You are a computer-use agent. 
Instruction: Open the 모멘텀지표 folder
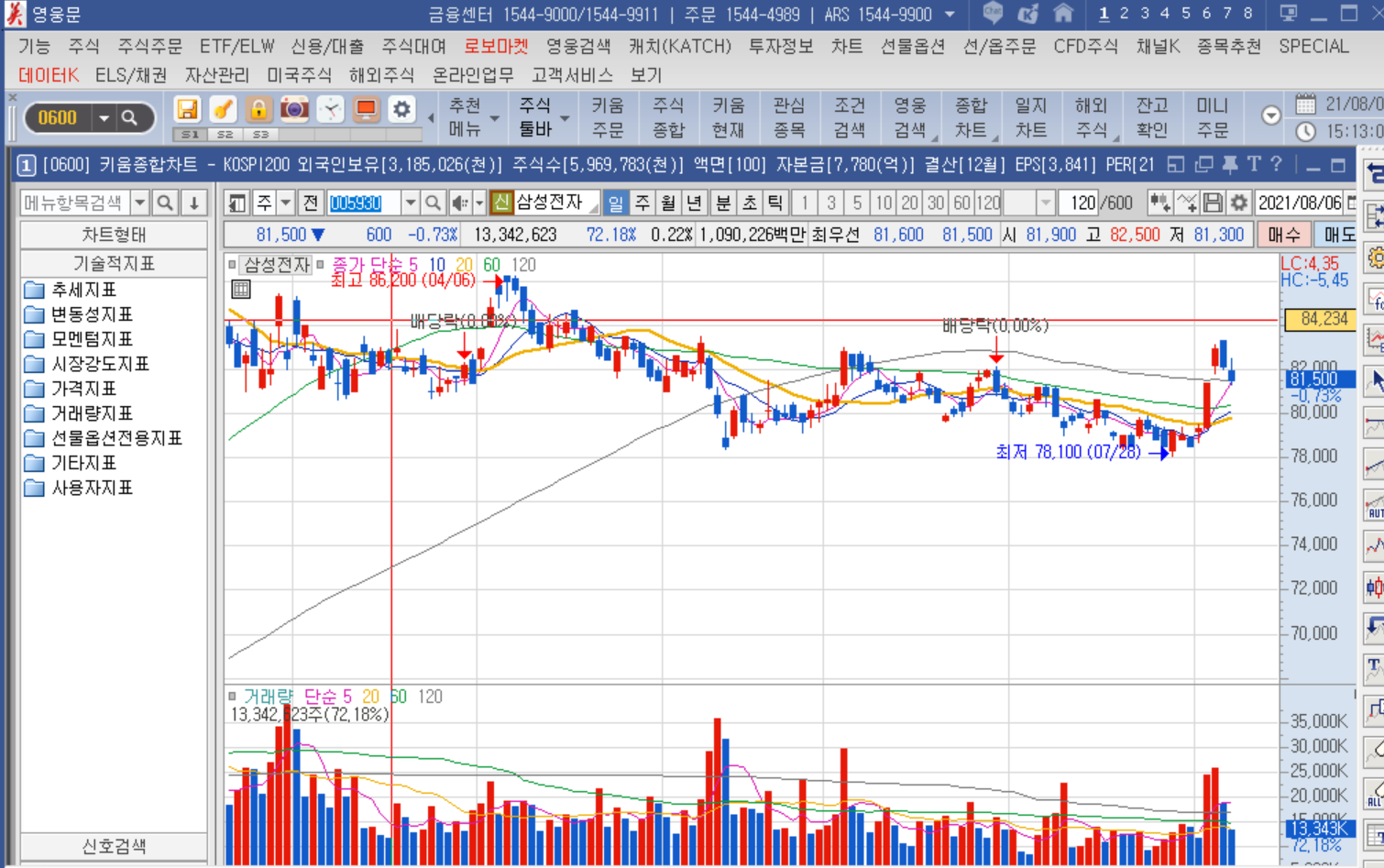92,339
